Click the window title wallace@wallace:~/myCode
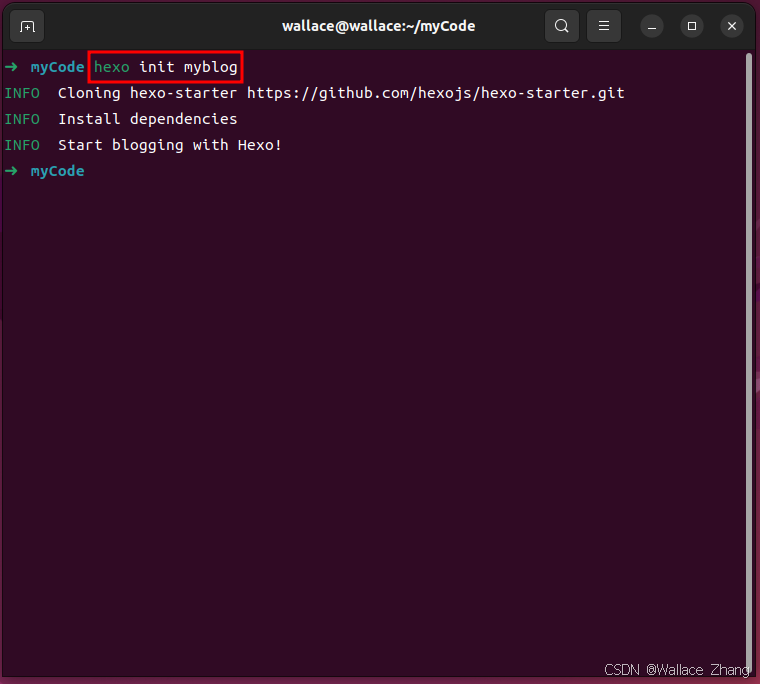The width and height of the screenshot is (760, 684). [x=379, y=26]
